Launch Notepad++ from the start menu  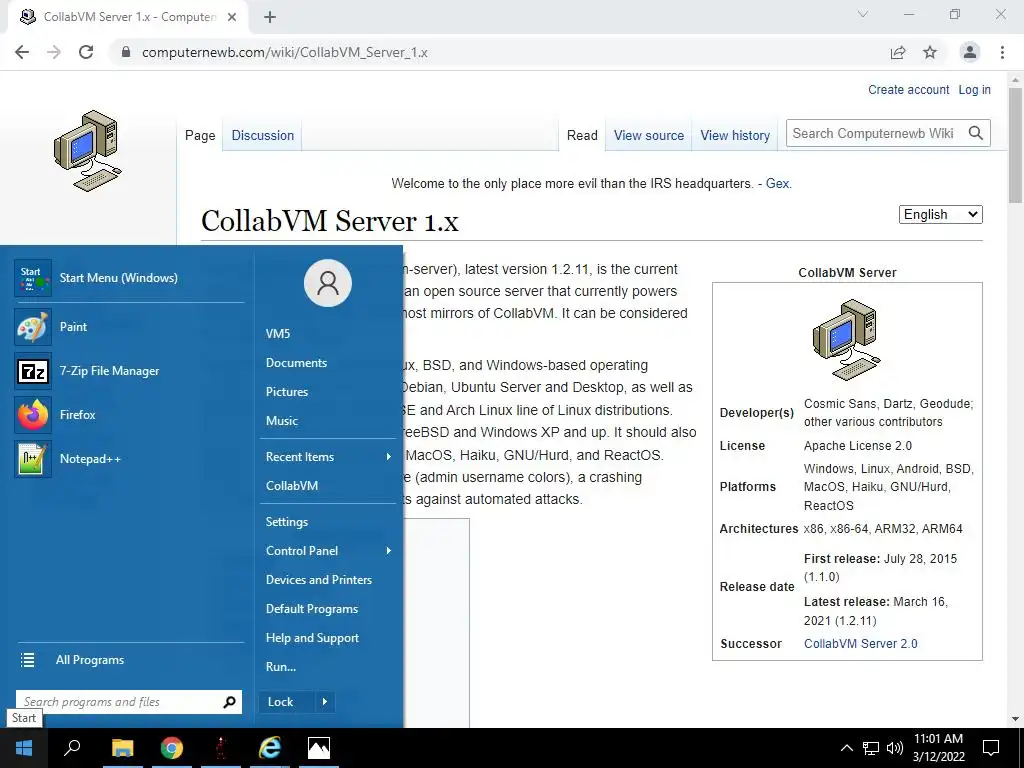[129, 458]
